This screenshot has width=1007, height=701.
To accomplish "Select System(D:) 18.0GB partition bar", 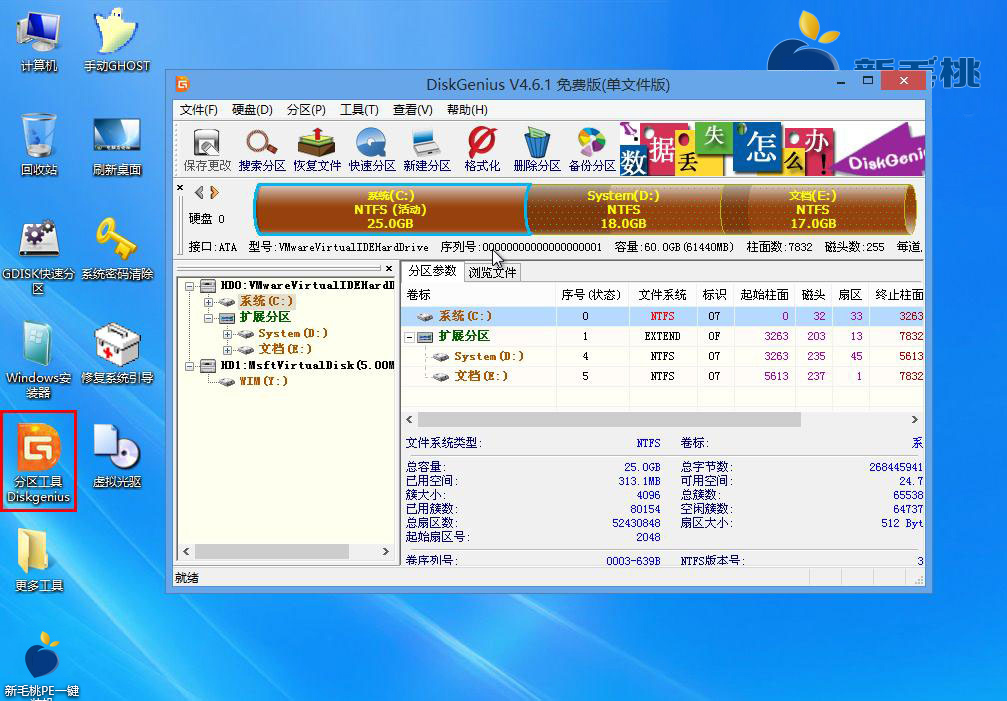I will (x=624, y=209).
